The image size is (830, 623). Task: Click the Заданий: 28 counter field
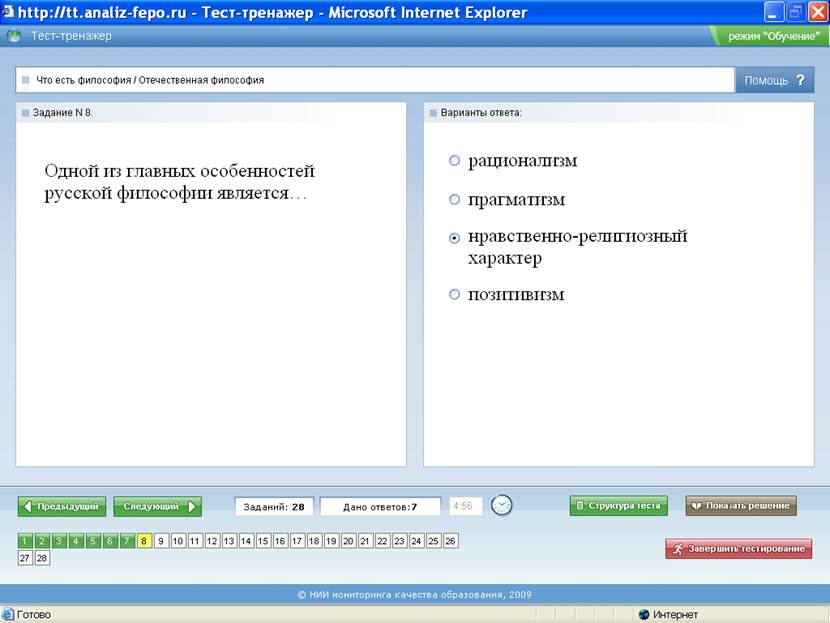(274, 507)
